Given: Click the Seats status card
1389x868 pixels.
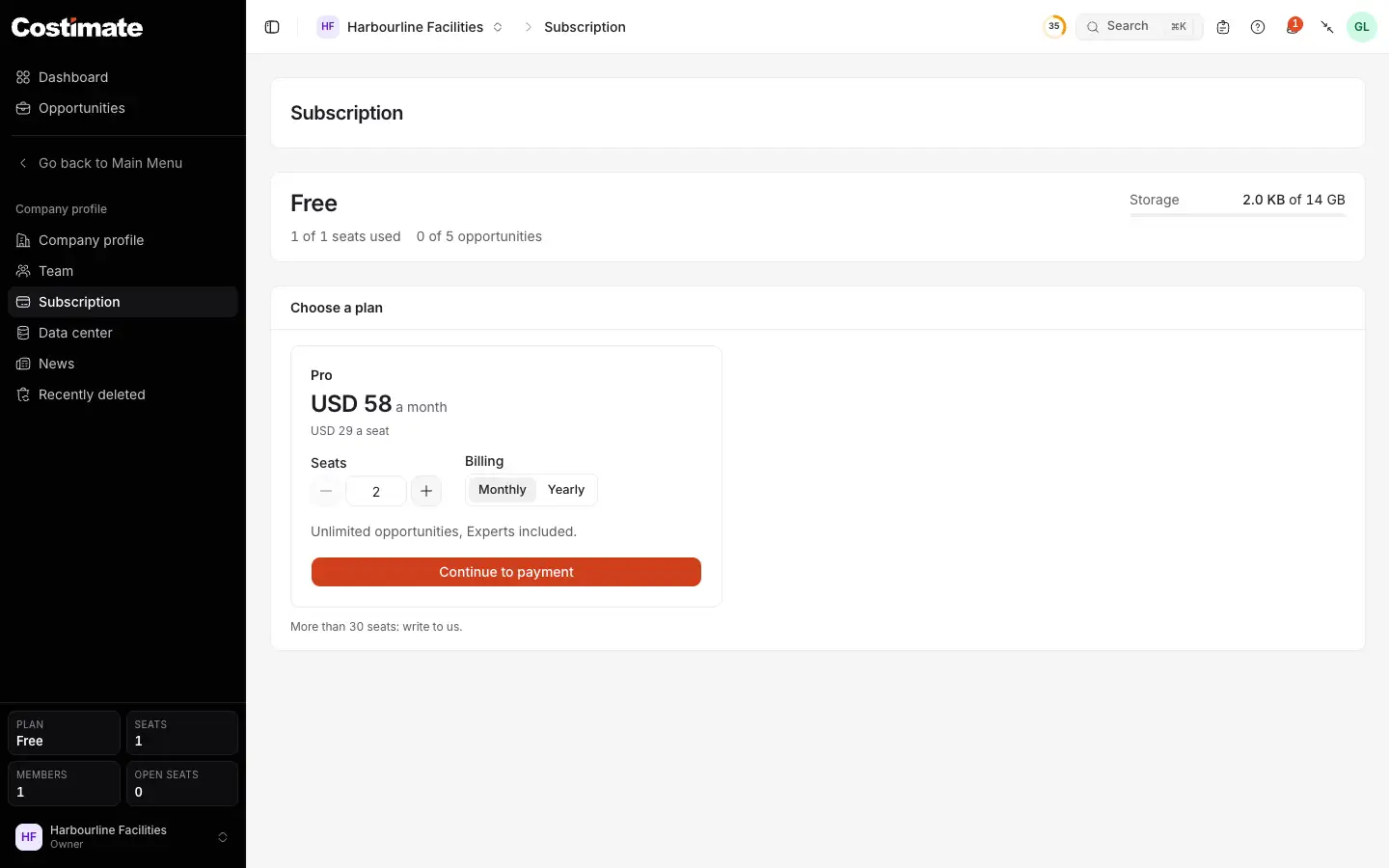Looking at the screenshot, I should 182,733.
